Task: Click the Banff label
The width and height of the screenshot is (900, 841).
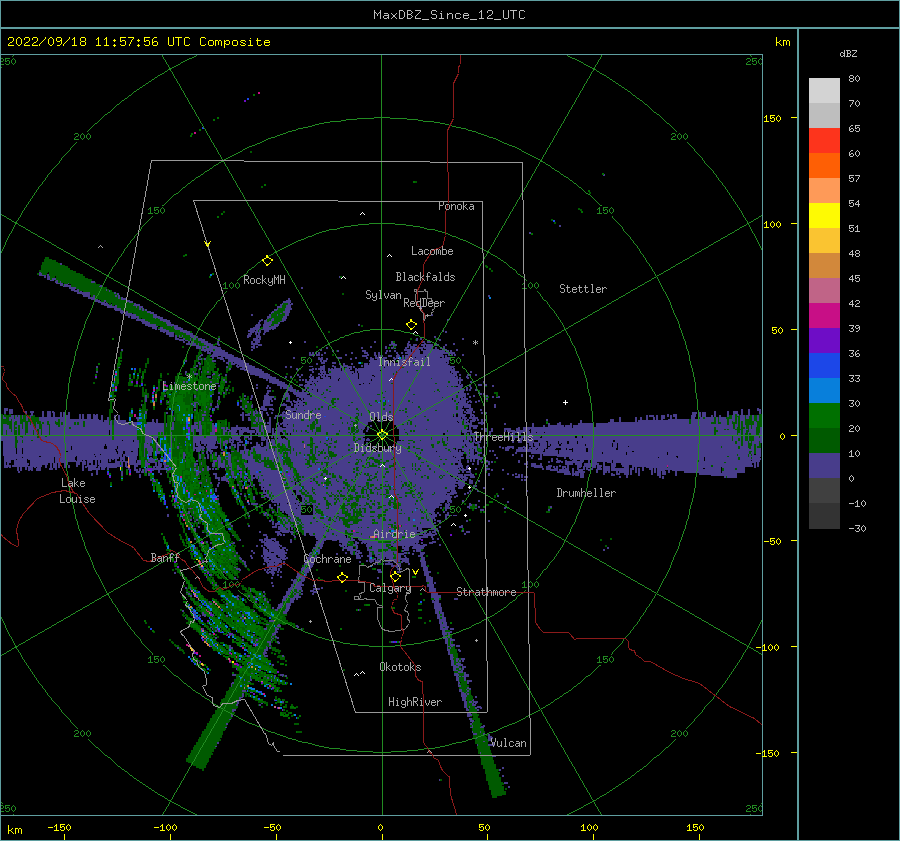Action: click(x=165, y=557)
